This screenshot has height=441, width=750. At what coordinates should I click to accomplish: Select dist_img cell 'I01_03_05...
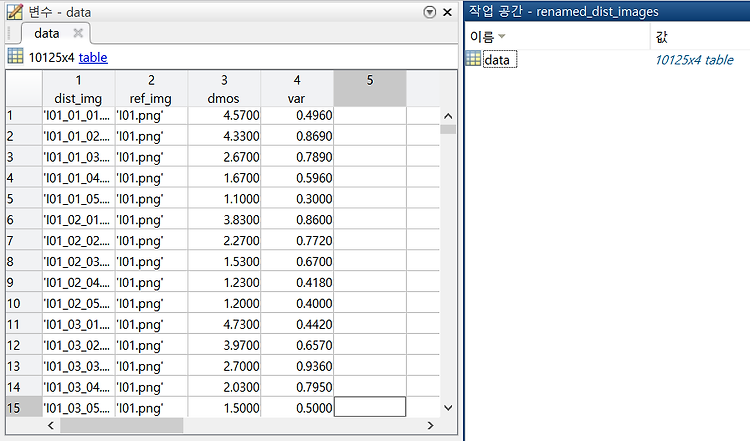[x=78, y=408]
